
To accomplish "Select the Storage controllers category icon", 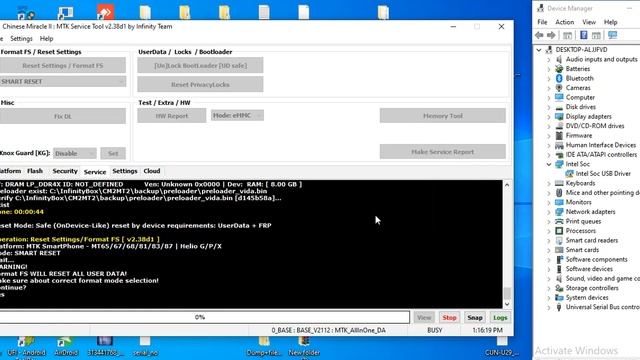I will pos(559,288).
